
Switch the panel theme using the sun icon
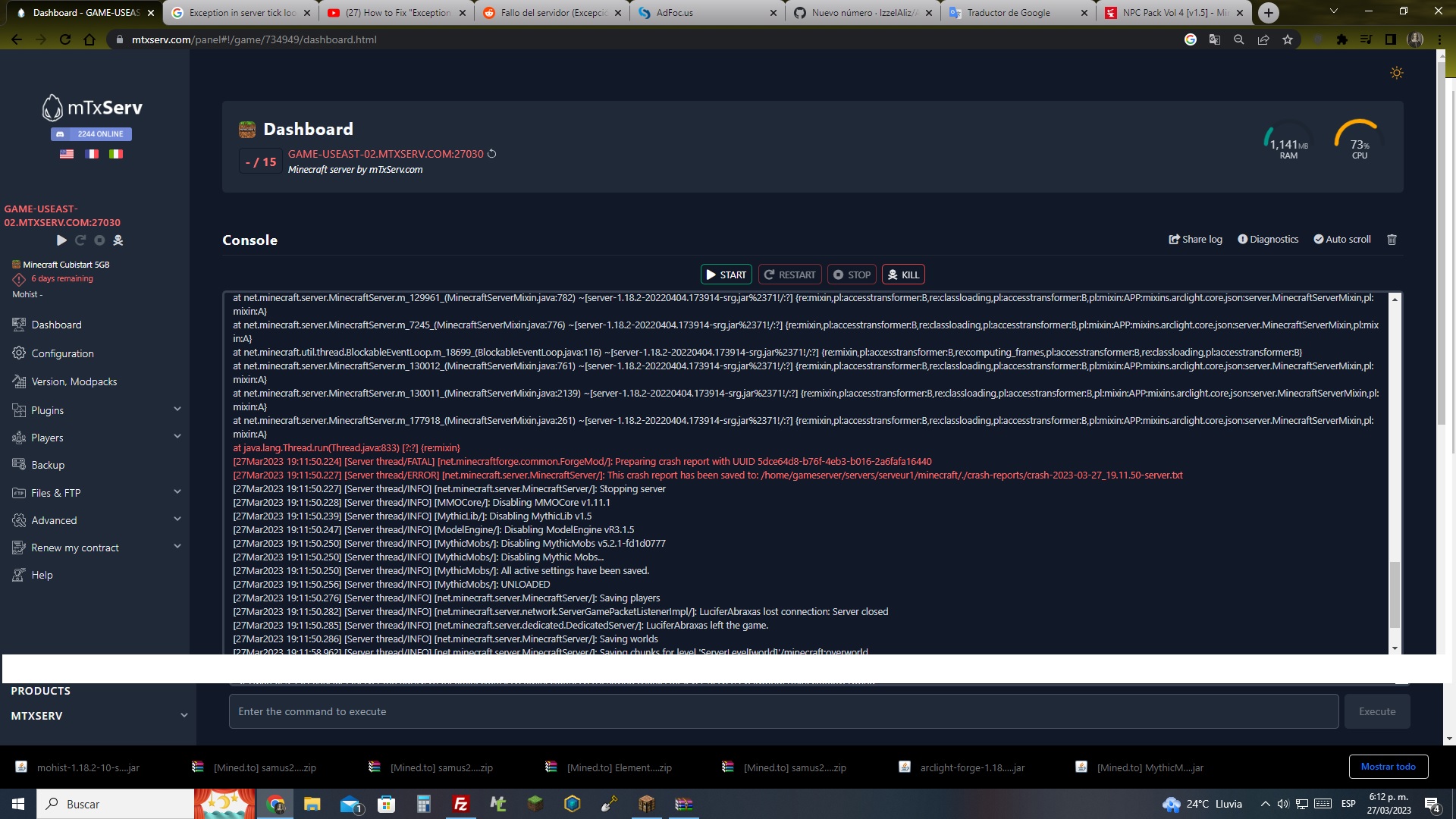tap(1397, 73)
